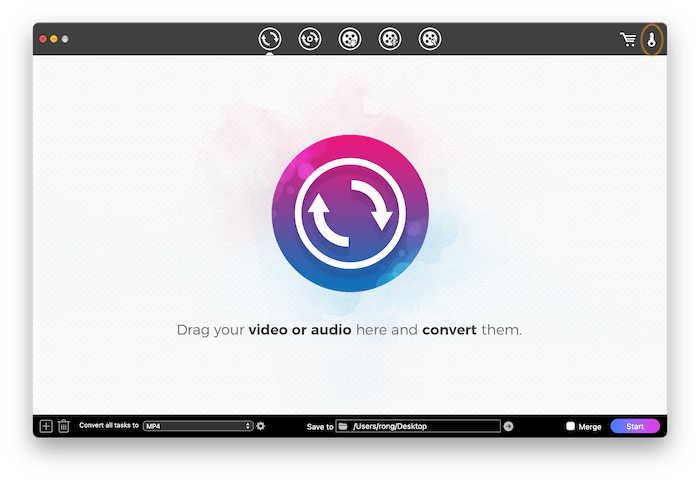
Task: Click folder icon in Save to field
Action: tap(342, 426)
